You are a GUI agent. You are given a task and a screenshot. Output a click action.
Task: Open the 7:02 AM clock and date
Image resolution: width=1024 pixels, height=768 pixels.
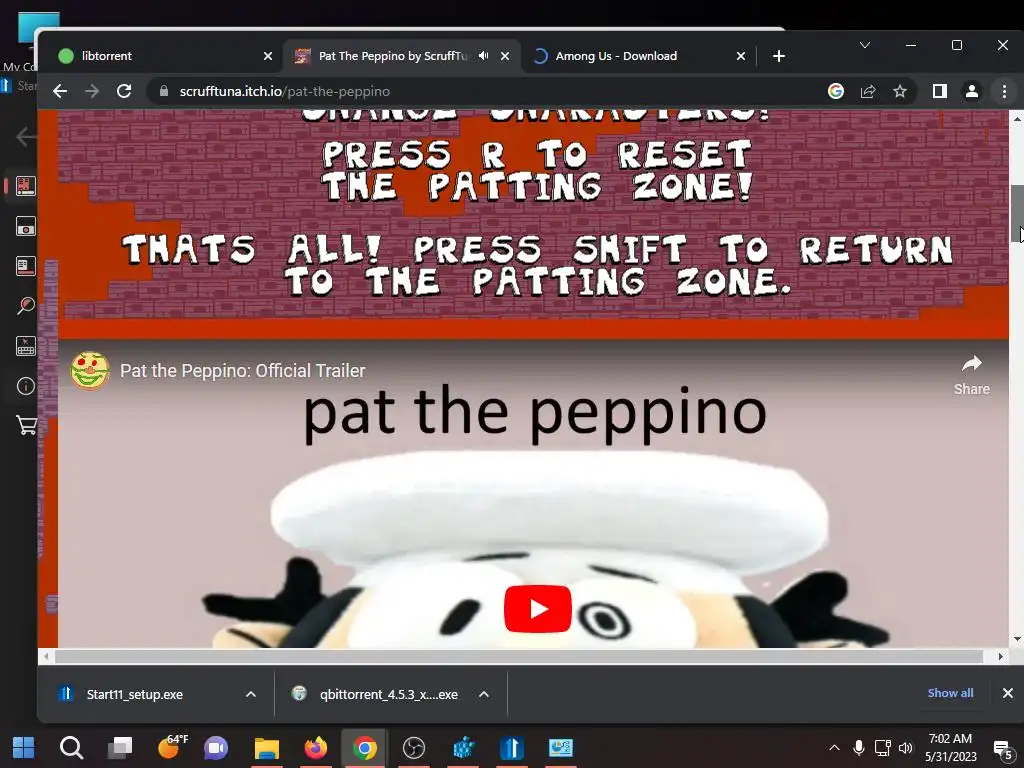pos(950,748)
